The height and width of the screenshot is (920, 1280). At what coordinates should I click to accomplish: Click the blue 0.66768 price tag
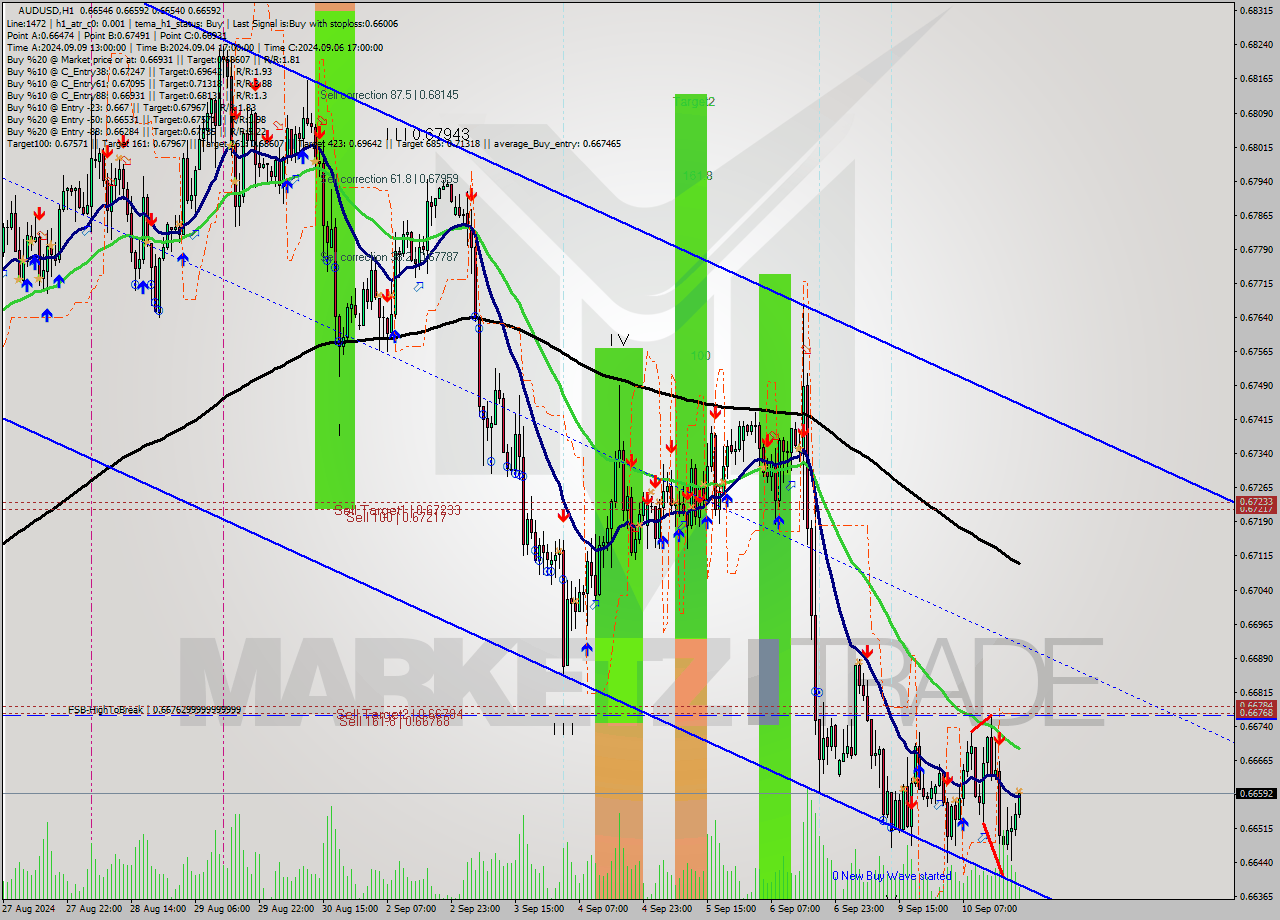pyautogui.click(x=1257, y=714)
